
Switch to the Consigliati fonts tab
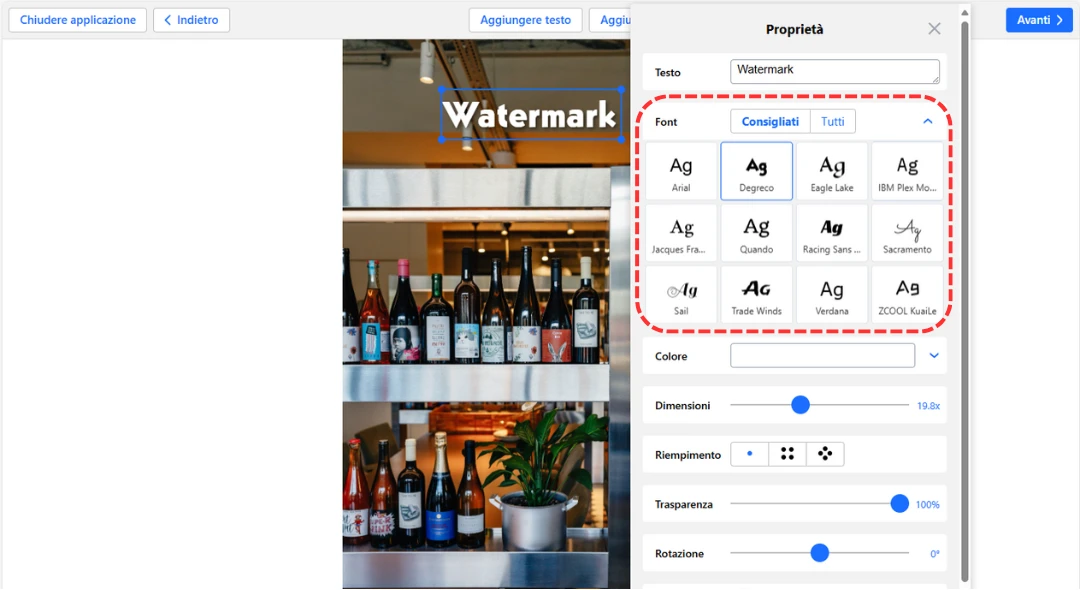click(770, 122)
